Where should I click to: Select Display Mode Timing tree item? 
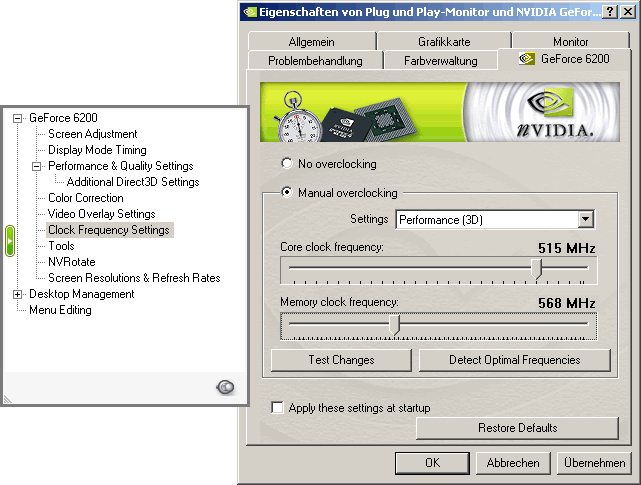pos(97,150)
